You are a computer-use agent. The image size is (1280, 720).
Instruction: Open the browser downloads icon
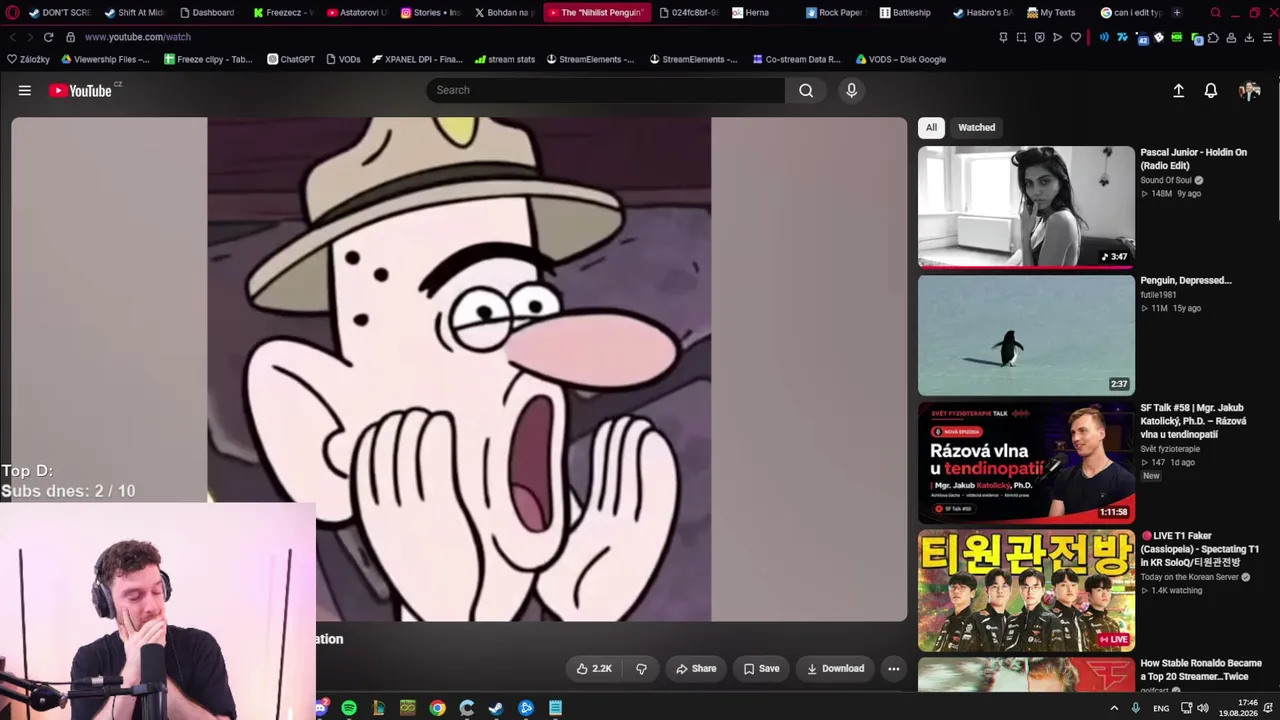(1249, 38)
